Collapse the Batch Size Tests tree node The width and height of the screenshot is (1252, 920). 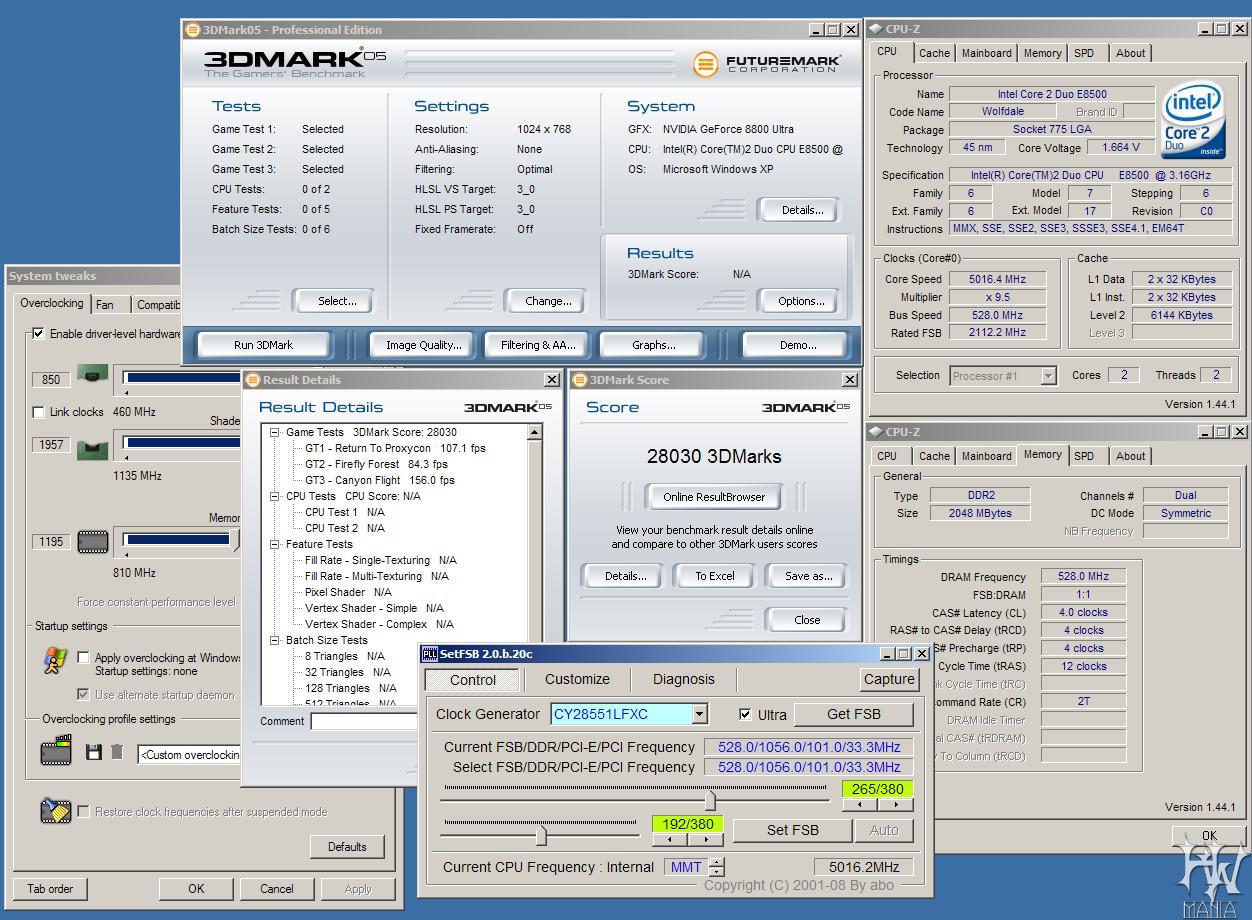pos(275,640)
